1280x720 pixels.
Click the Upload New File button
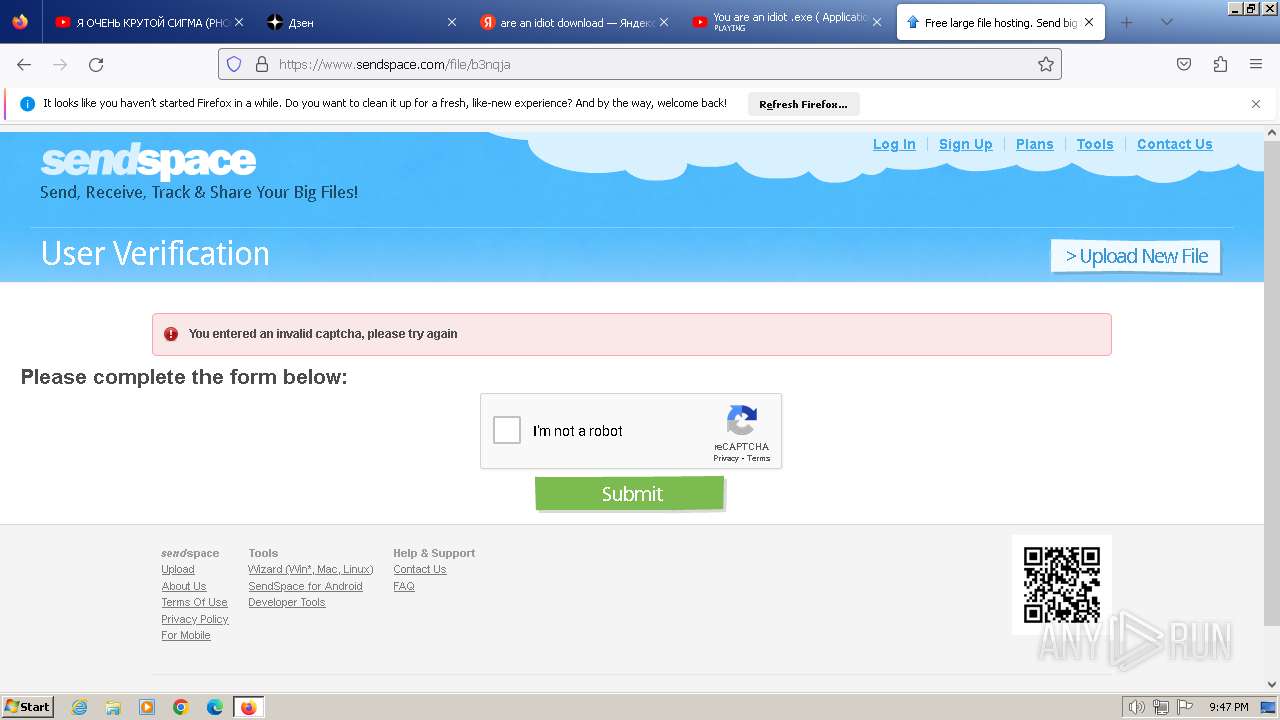coord(1136,256)
